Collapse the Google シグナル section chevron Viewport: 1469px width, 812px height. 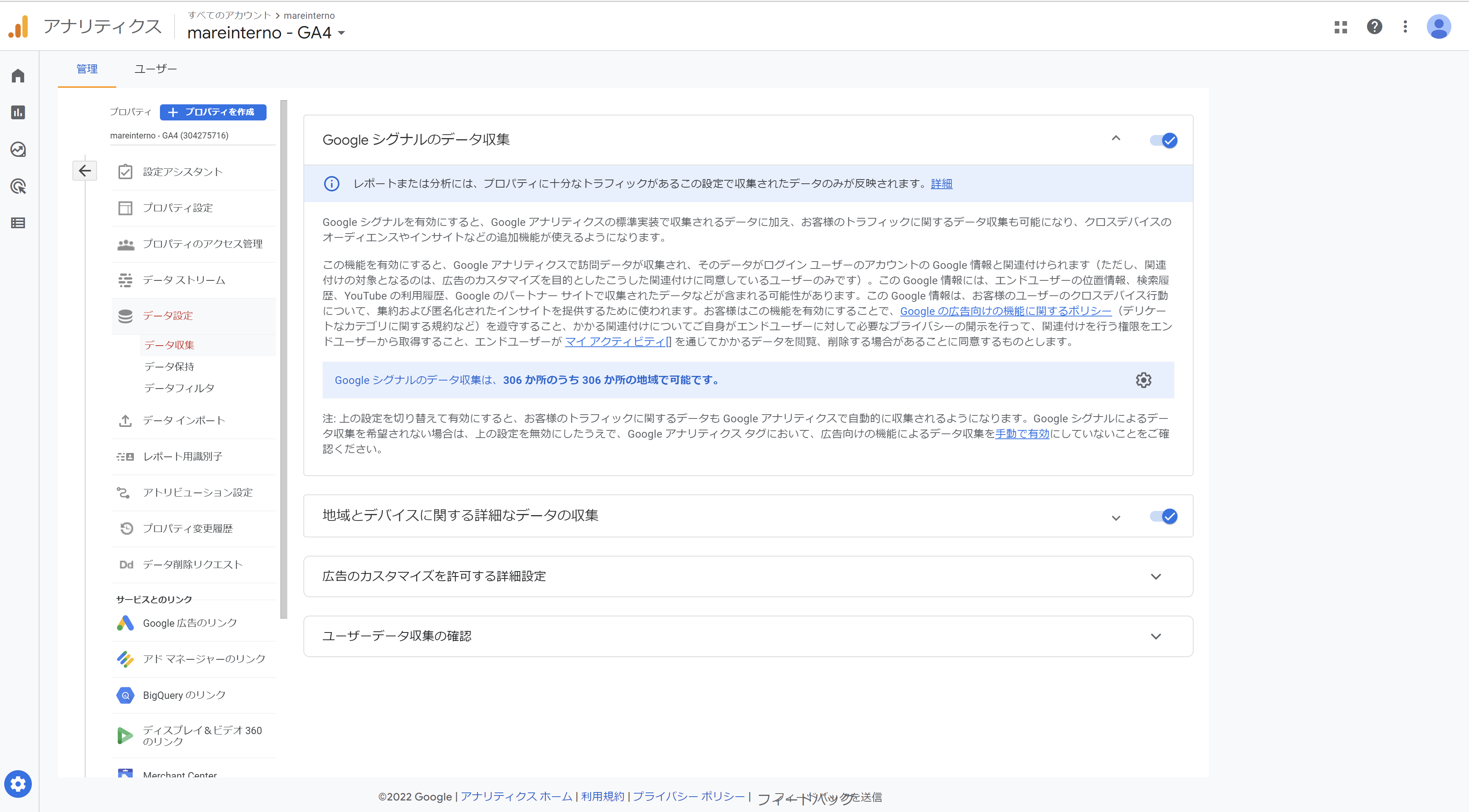click(1115, 138)
